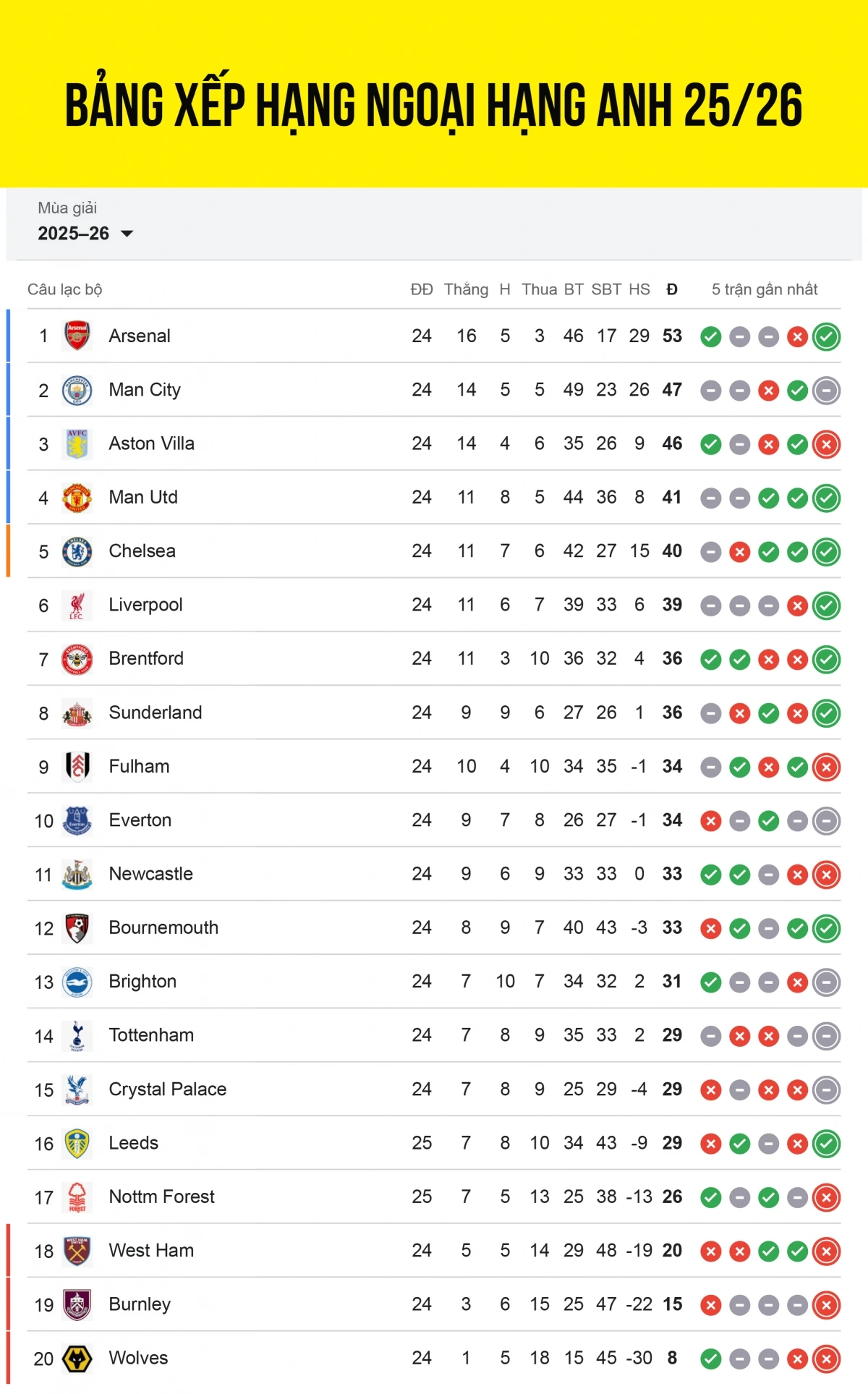868x1394 pixels.
Task: Click the Tottenham club crest
Action: click(x=77, y=1036)
